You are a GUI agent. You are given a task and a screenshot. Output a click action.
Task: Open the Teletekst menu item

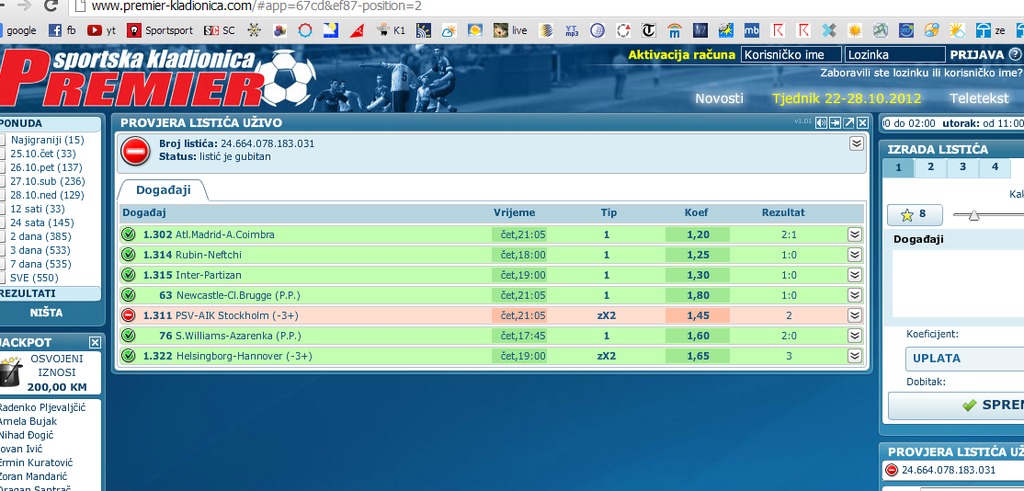980,99
